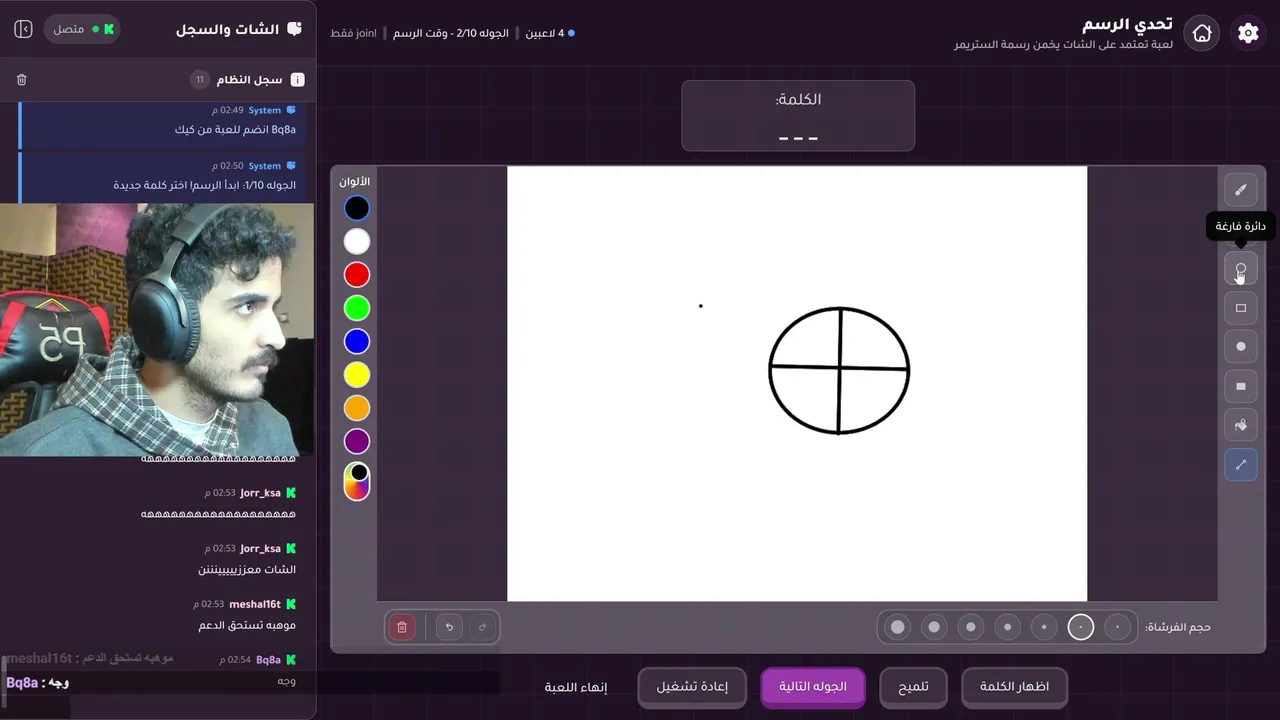Click the Kick icon beside Bq8a message
Screen dimensions: 1280x720
(x=291, y=660)
